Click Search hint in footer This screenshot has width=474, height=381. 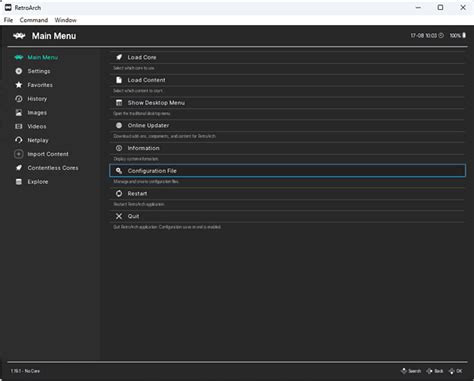pyautogui.click(x=411, y=371)
